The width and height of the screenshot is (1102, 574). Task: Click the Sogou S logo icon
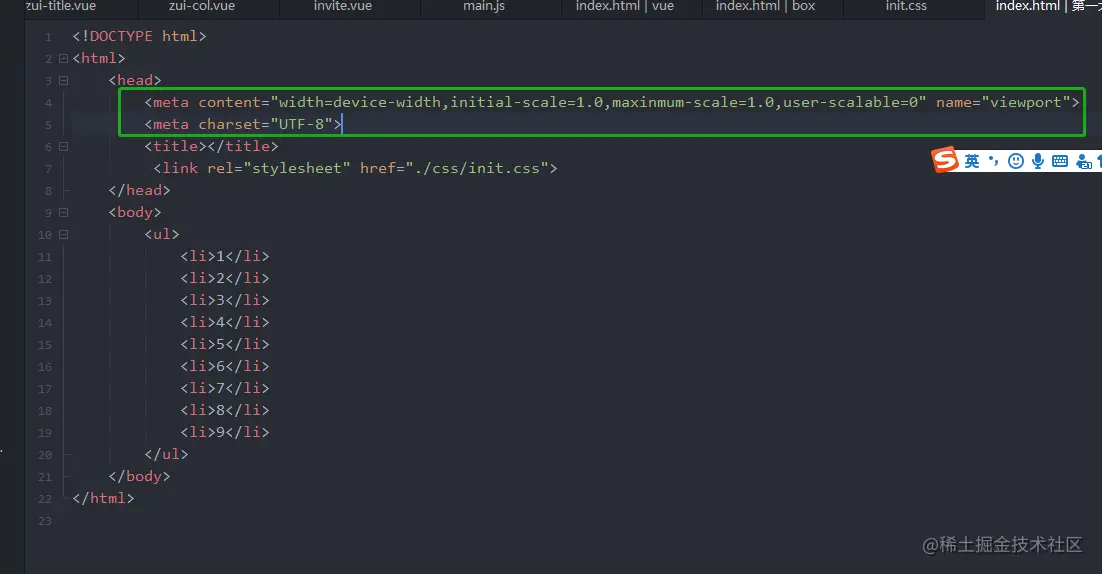pyautogui.click(x=945, y=159)
